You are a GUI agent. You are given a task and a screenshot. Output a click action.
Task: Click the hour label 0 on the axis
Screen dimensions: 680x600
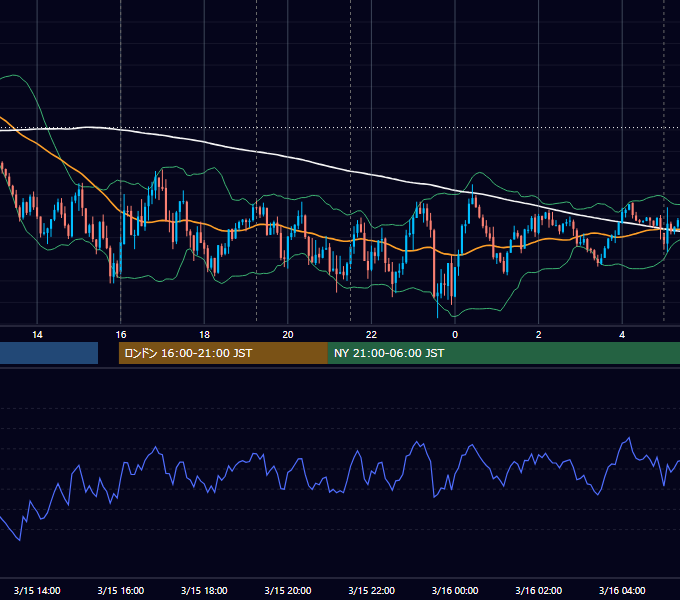click(455, 335)
